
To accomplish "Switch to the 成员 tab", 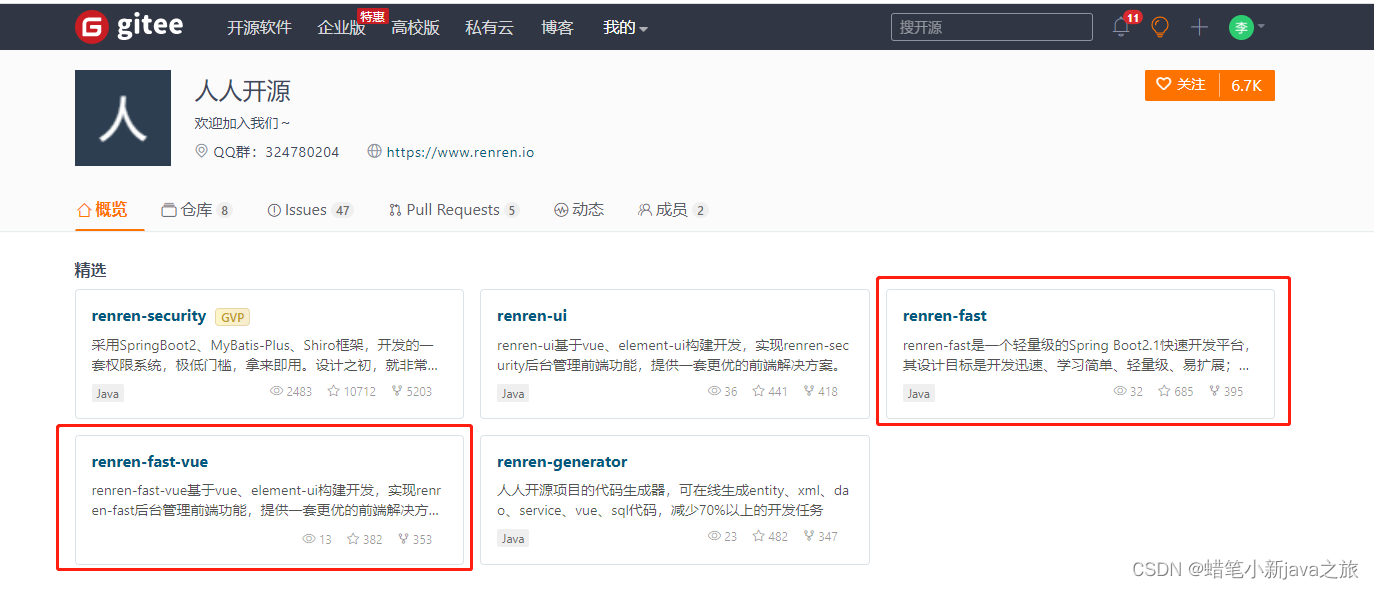I will (673, 209).
